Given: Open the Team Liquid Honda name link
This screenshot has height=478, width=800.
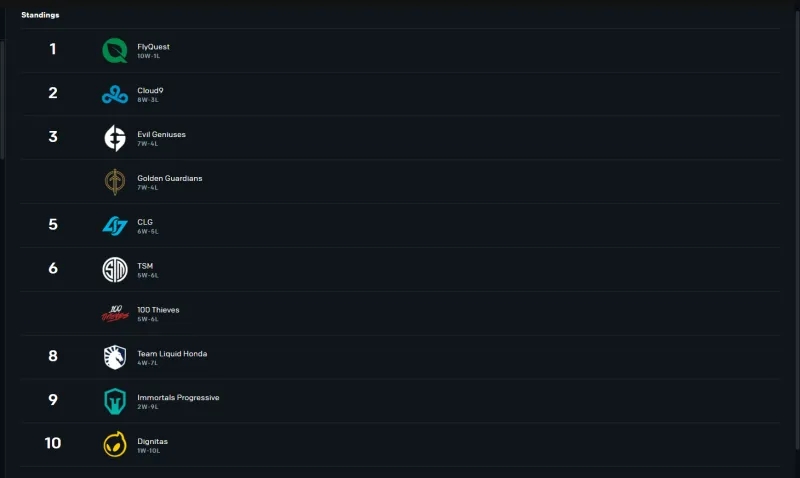Looking at the screenshot, I should (x=172, y=354).
